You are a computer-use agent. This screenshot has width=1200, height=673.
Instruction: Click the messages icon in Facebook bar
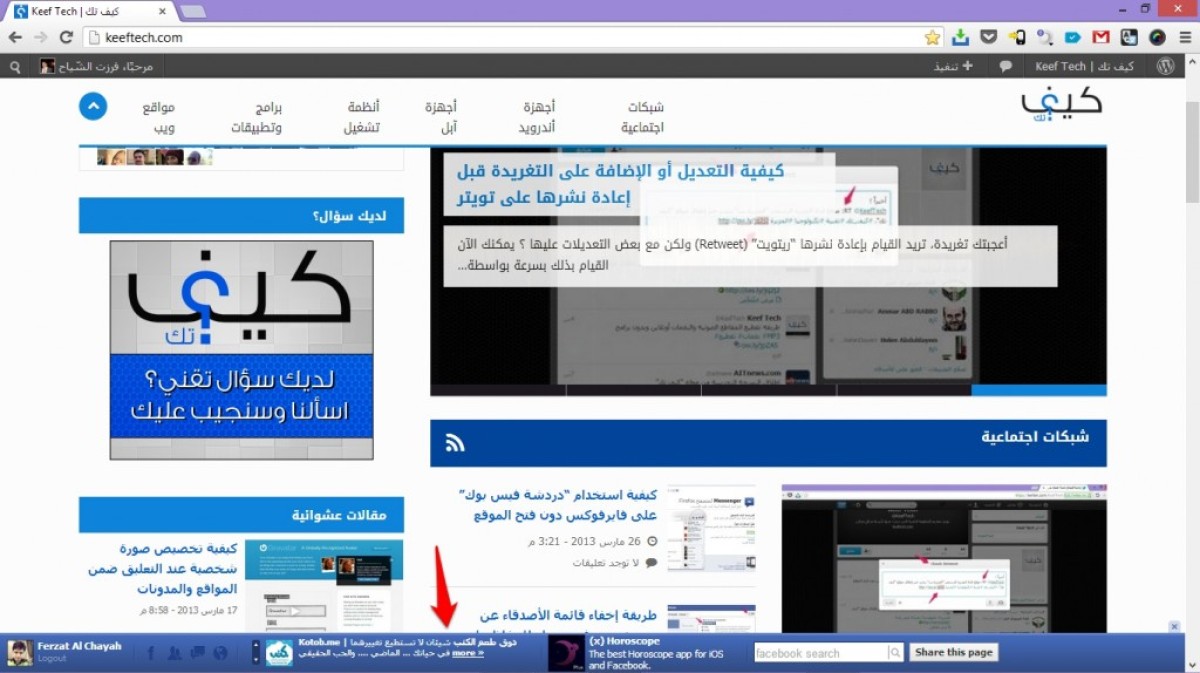198,653
